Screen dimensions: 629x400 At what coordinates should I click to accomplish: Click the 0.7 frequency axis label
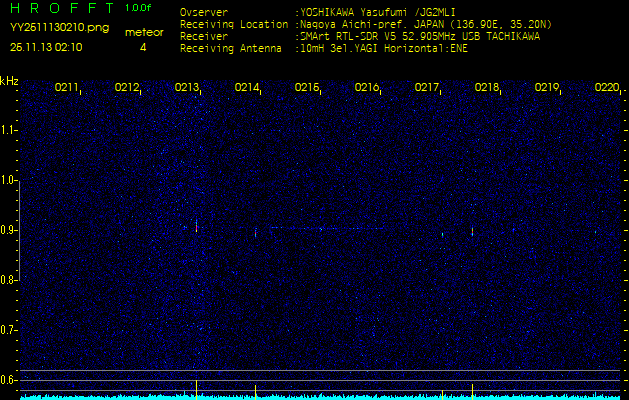click(x=8, y=330)
